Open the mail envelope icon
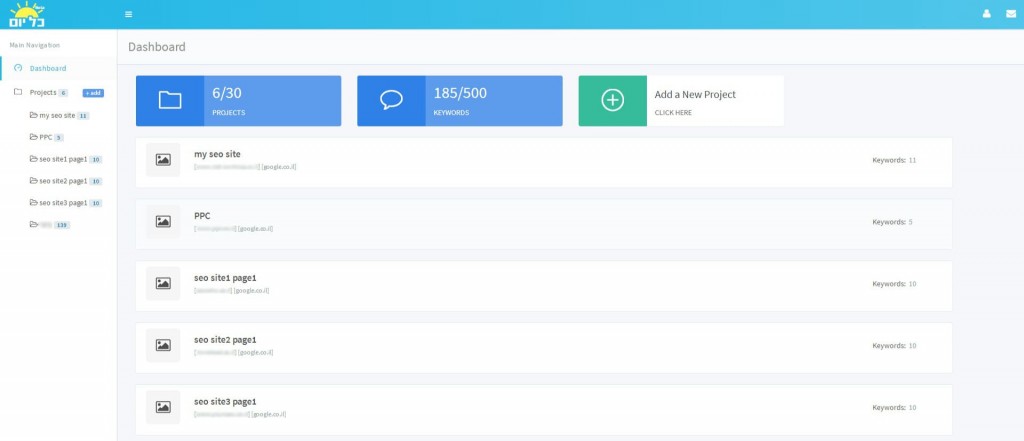Viewport: 1024px width, 441px height. click(x=1010, y=14)
